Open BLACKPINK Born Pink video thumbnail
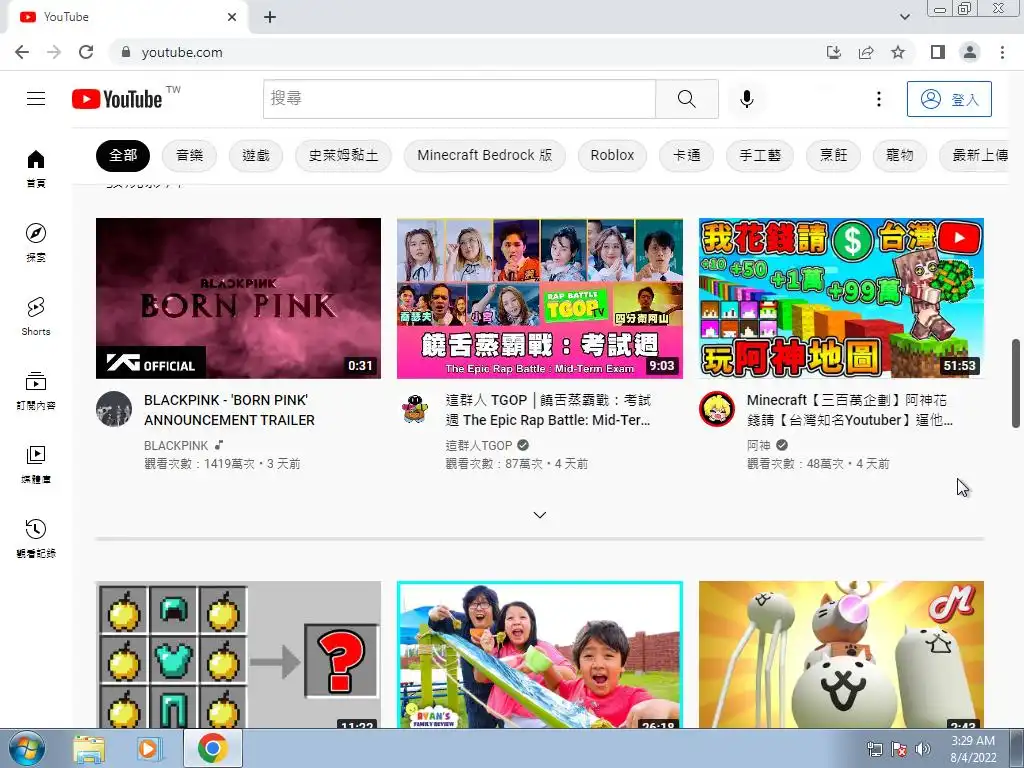Screen dimensions: 1024x768 pos(238,298)
